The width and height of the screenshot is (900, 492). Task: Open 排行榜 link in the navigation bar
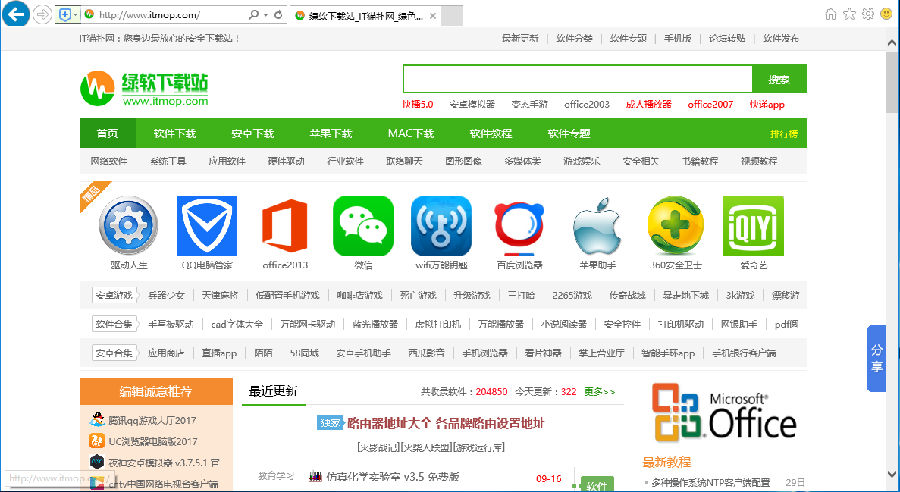(784, 134)
